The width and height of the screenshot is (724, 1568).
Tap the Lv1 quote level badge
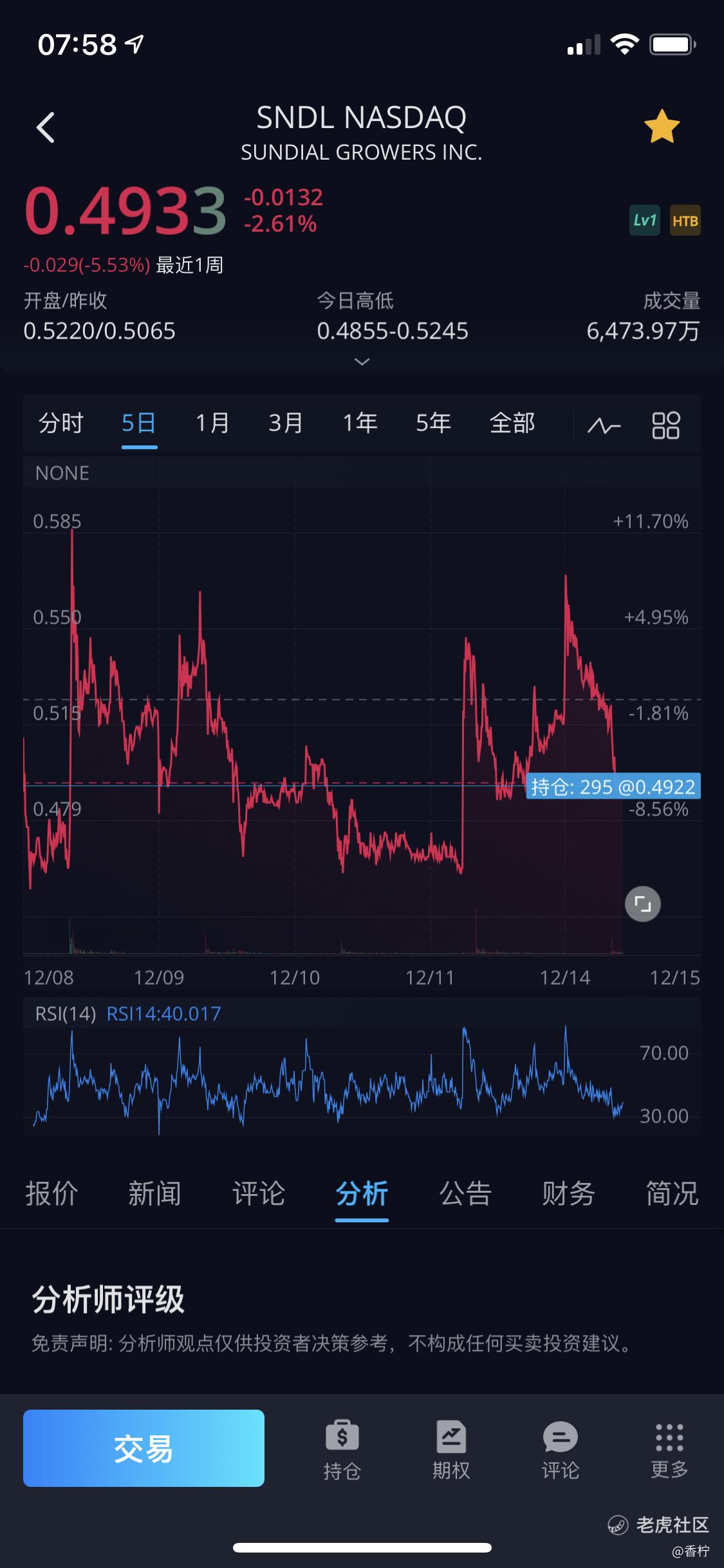(x=645, y=220)
